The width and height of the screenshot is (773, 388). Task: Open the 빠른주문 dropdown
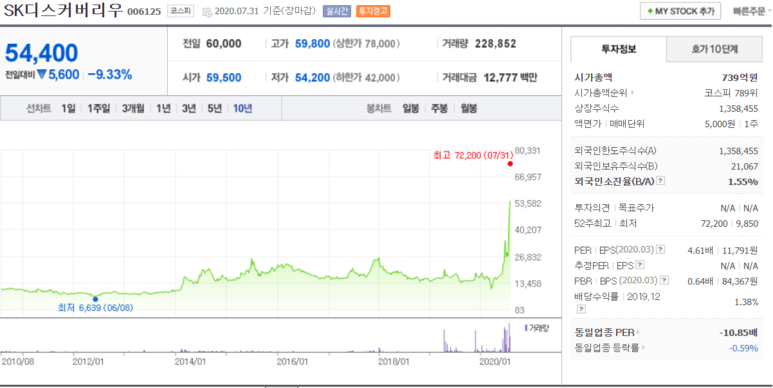click(x=752, y=11)
